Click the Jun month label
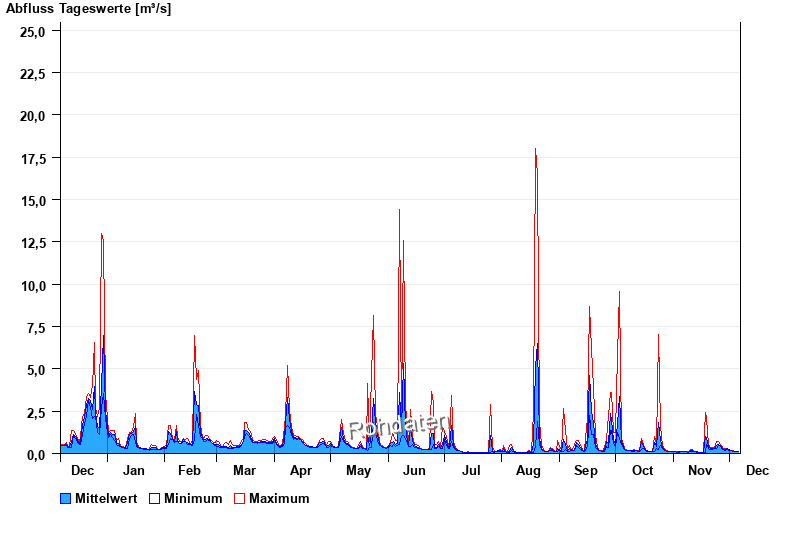800x550 pixels. (414, 471)
